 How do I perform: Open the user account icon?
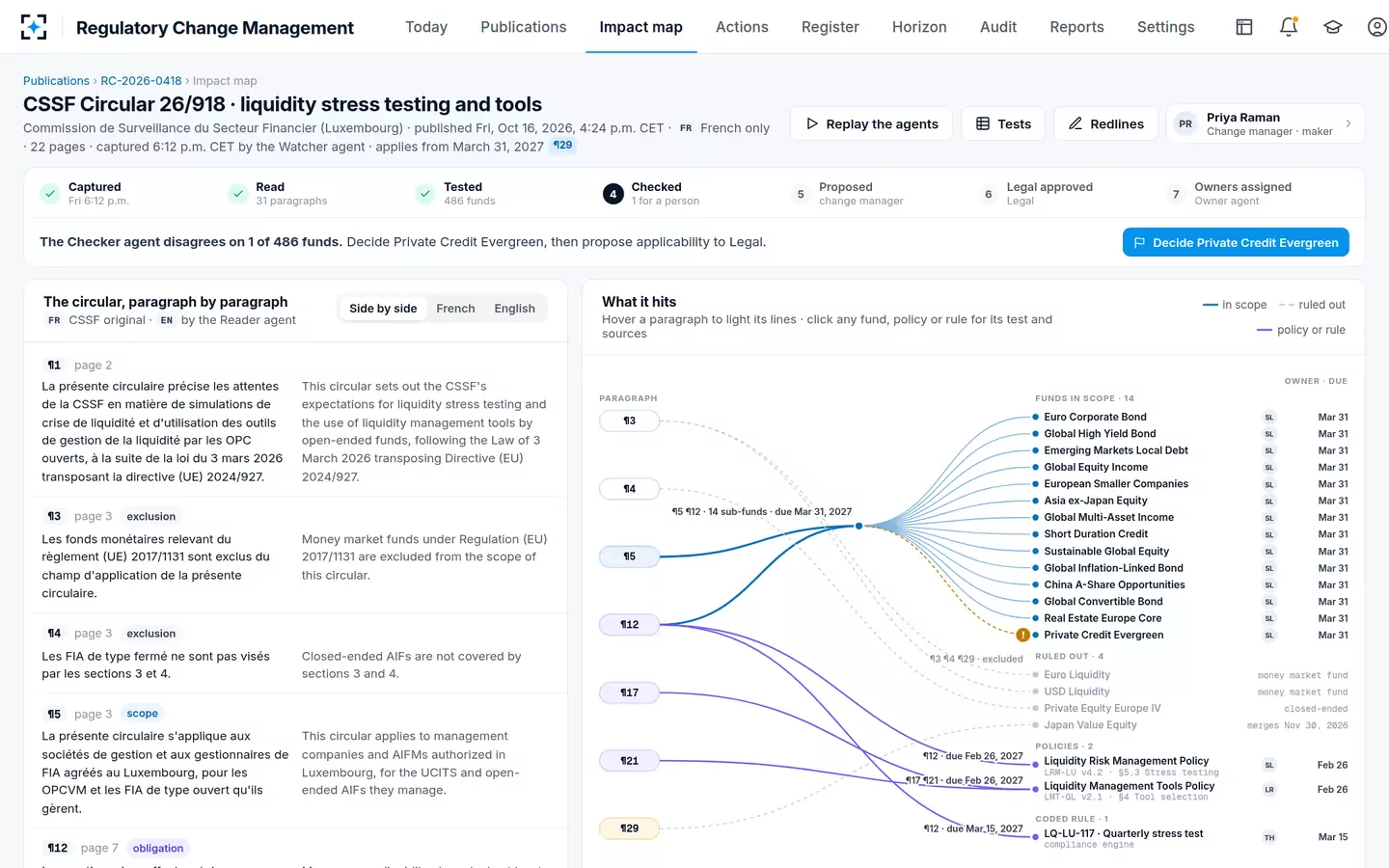[x=1377, y=27]
